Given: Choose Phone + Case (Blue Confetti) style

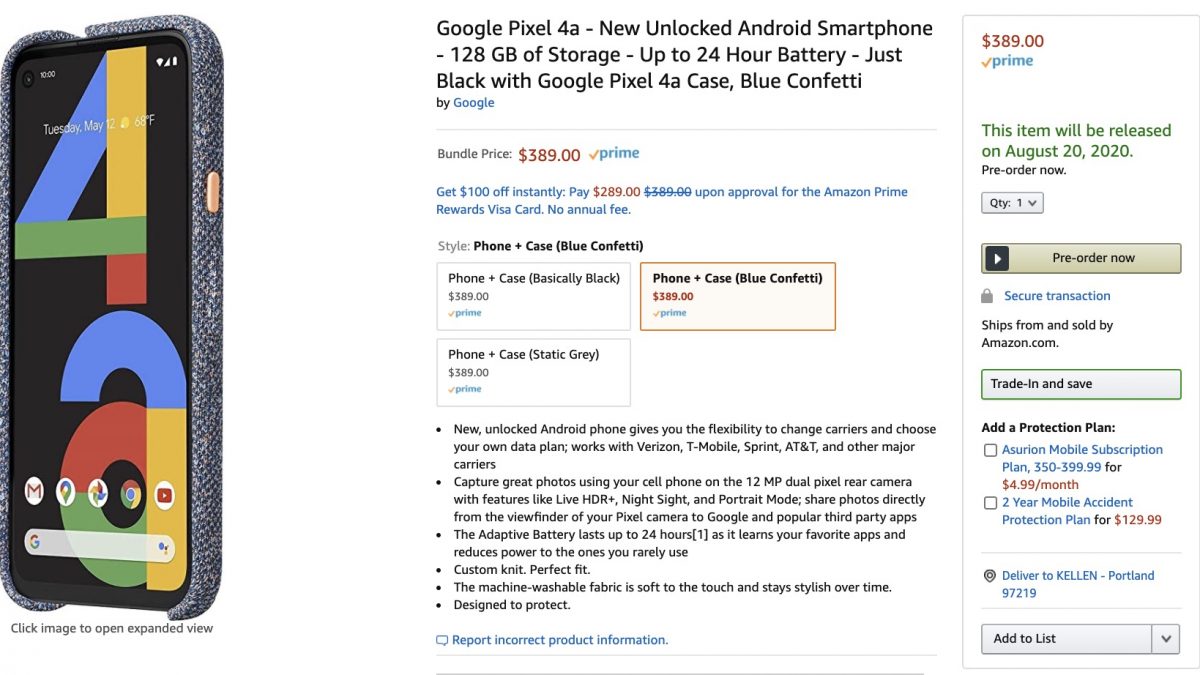Looking at the screenshot, I should (x=737, y=296).
